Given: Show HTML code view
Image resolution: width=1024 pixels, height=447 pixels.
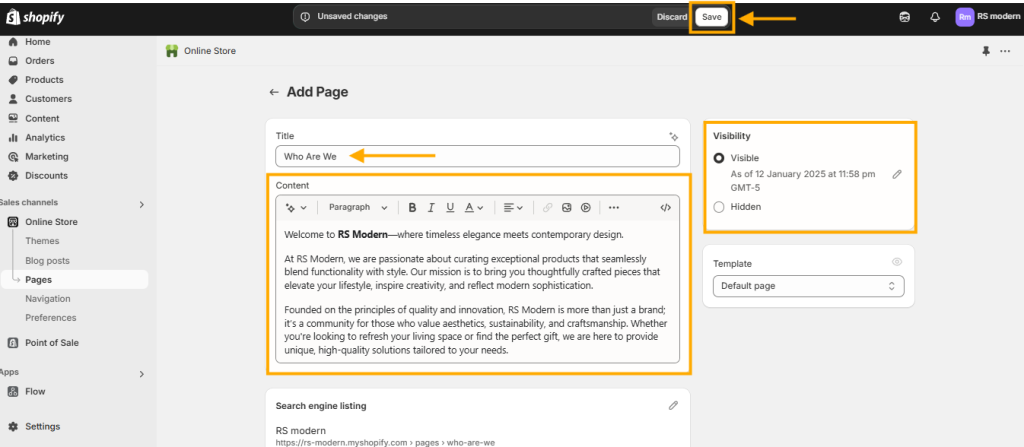Looking at the screenshot, I should pos(665,208).
